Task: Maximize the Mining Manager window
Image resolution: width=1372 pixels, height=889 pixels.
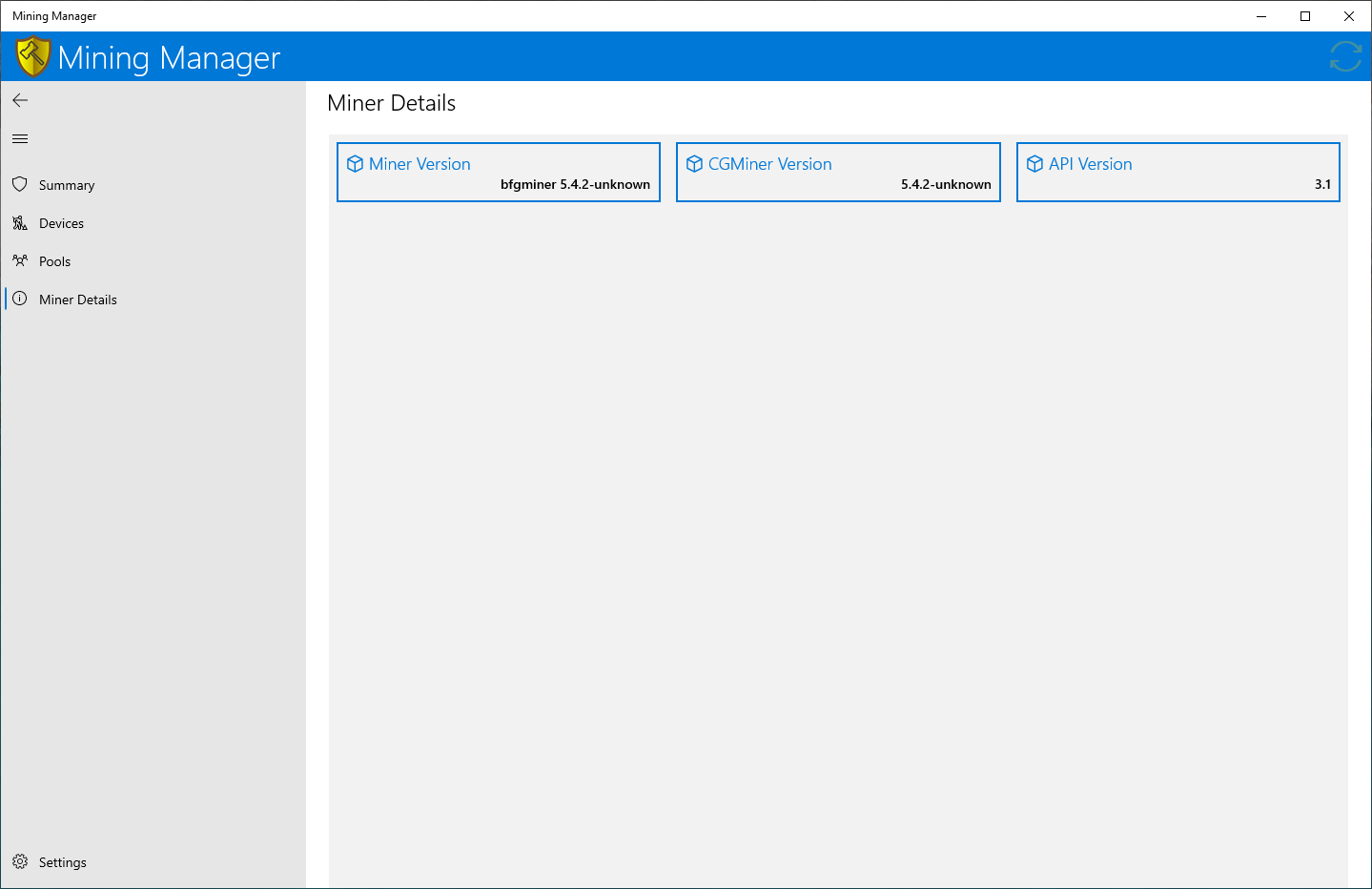Action: coord(1305,16)
